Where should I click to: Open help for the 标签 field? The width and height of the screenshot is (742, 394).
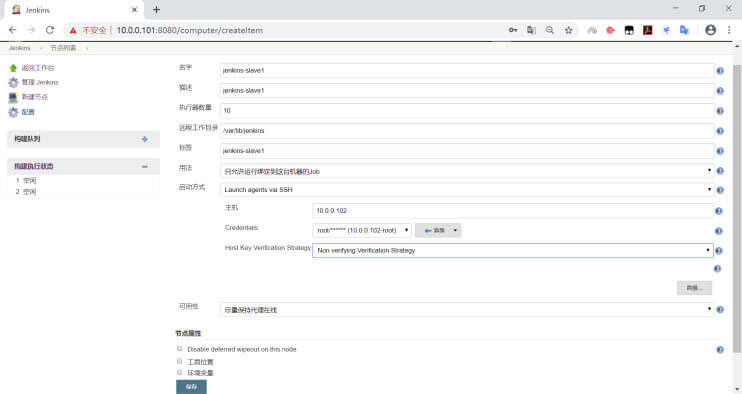(x=720, y=151)
